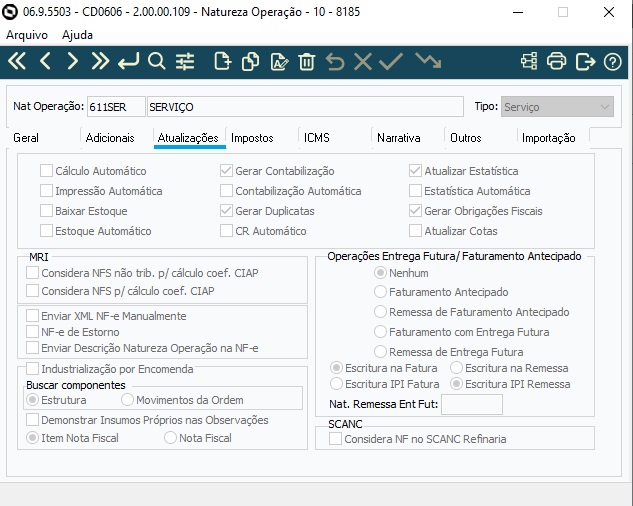Image resolution: width=633 pixels, height=506 pixels.
Task: Check Considera NFS não trib. CIAP
Action: click(32, 273)
